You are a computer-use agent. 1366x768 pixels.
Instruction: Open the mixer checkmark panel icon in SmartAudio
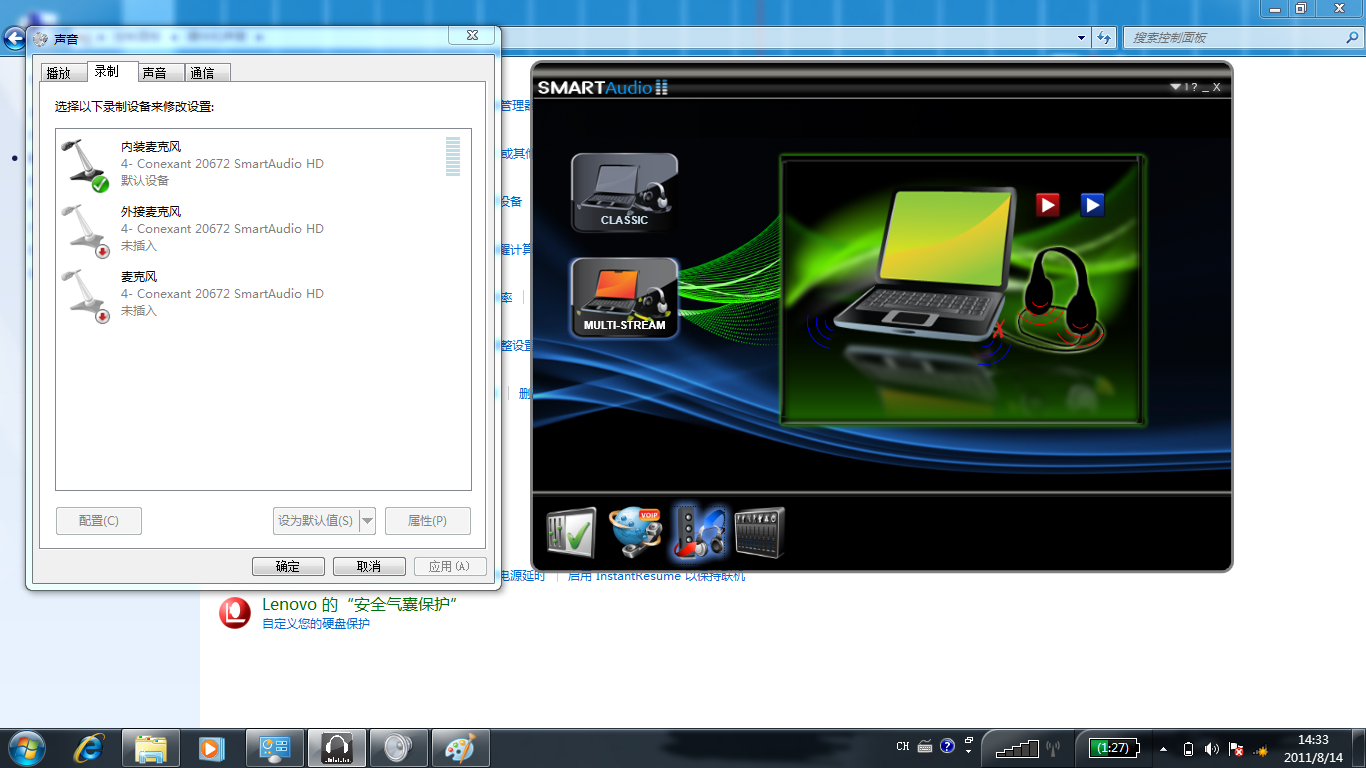571,532
